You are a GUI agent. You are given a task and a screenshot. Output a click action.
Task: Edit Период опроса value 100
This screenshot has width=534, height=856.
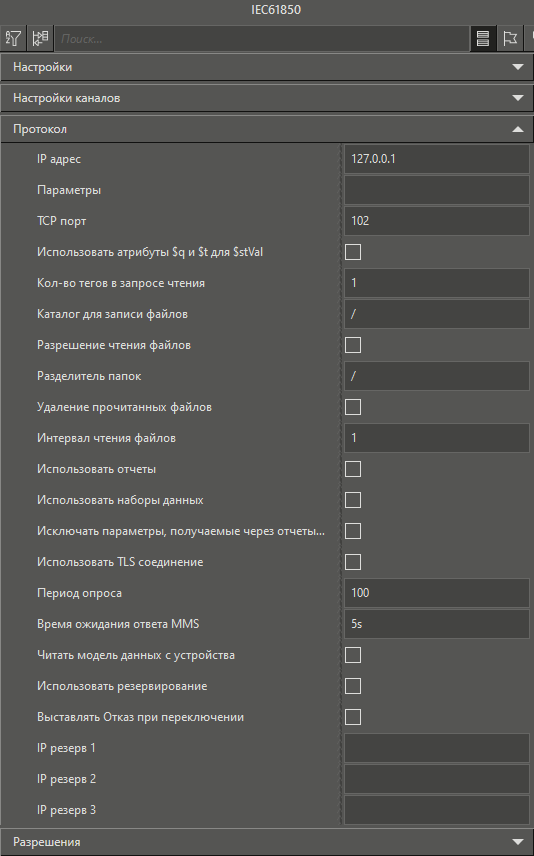(x=437, y=593)
